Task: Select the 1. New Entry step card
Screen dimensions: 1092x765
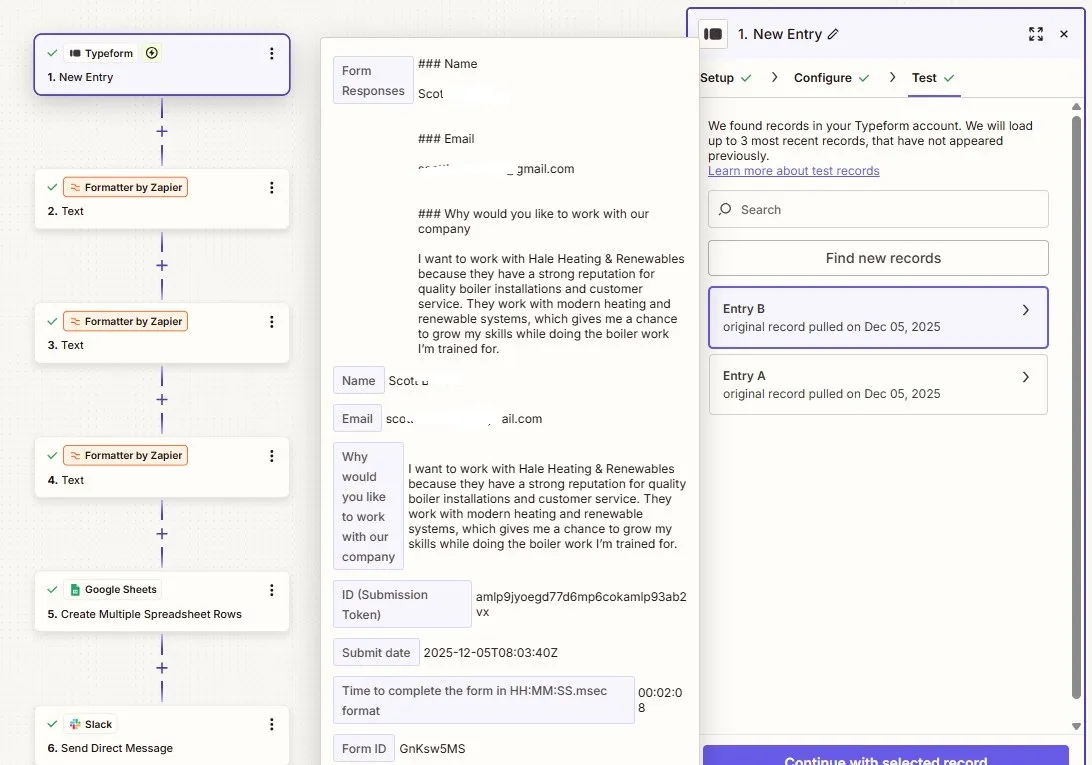Action: pyautogui.click(x=162, y=65)
